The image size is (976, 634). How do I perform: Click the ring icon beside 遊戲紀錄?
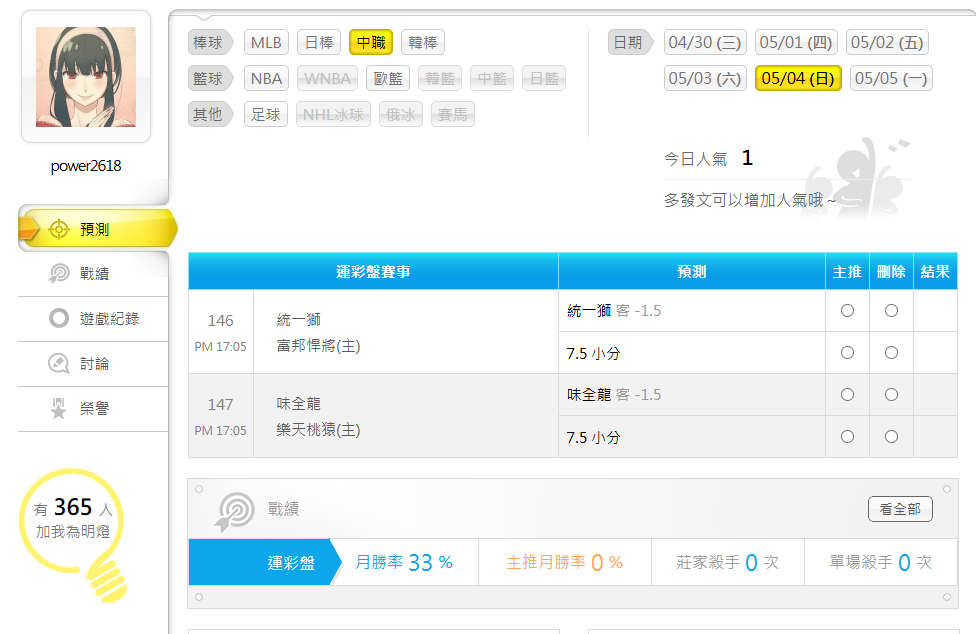coord(59,319)
